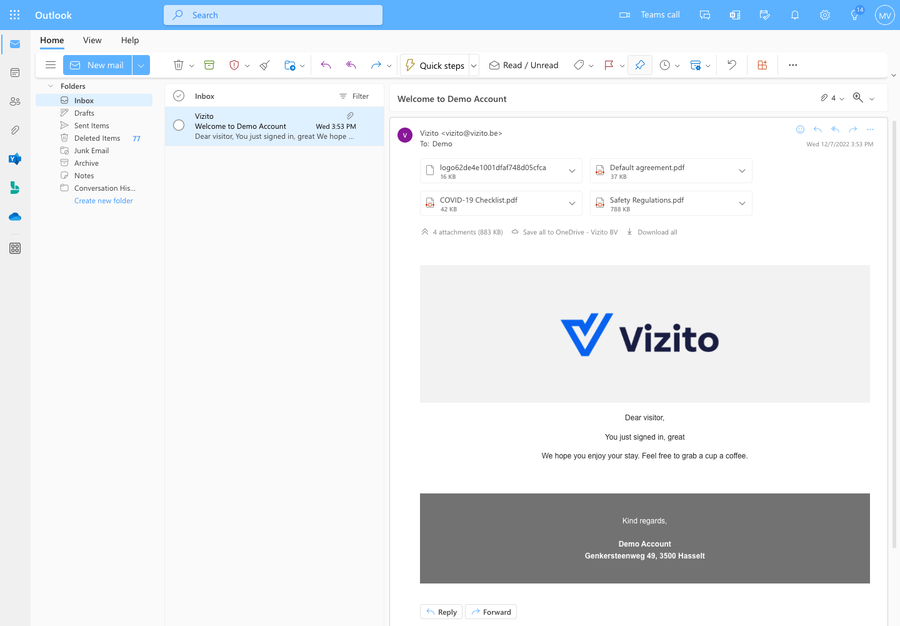
Task: Open the Quick steps dropdown
Action: [x=473, y=64]
